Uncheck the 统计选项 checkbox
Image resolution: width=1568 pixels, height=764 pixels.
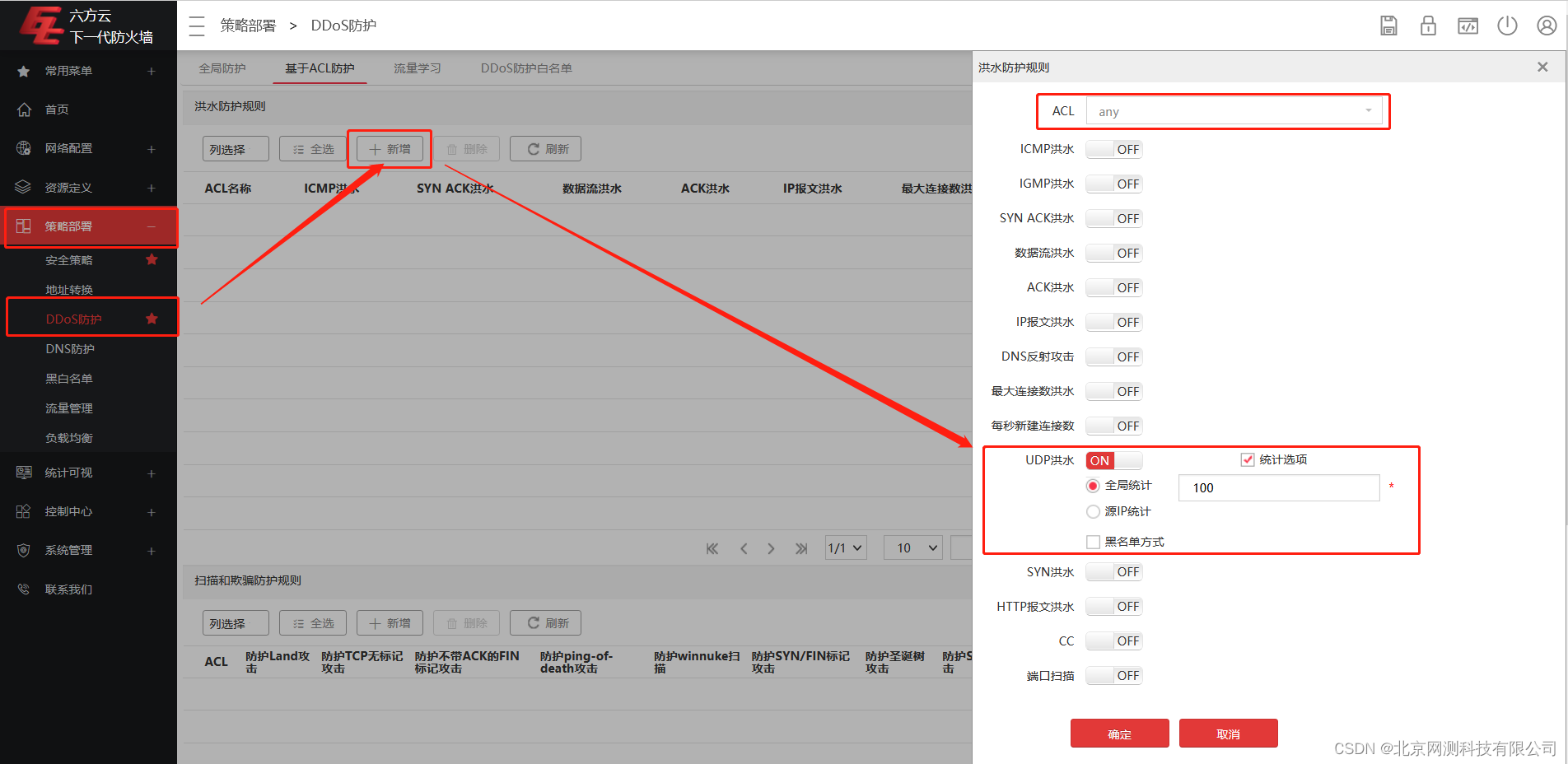[x=1247, y=459]
